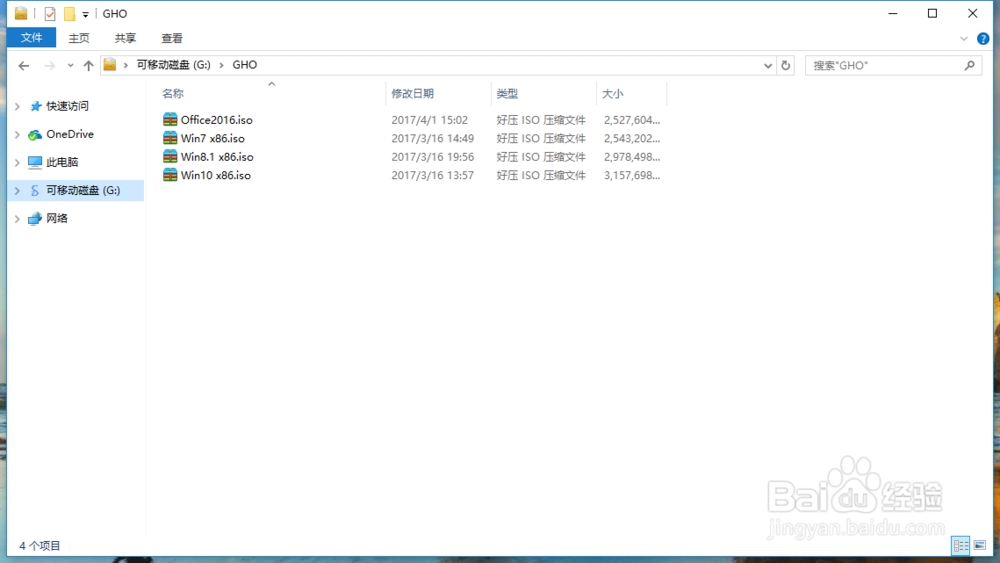Open Help with the blue question icon
The height and width of the screenshot is (563, 1000).
click(x=983, y=39)
